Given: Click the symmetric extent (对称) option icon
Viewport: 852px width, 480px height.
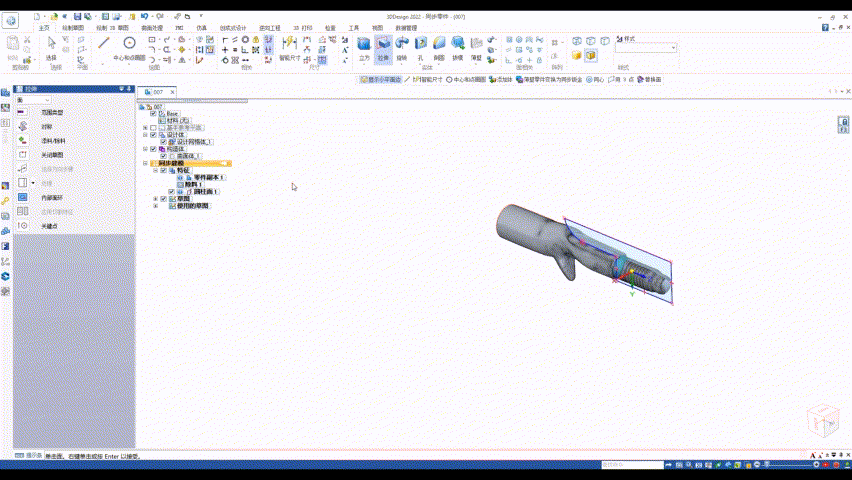Looking at the screenshot, I should pyautogui.click(x=22, y=126).
